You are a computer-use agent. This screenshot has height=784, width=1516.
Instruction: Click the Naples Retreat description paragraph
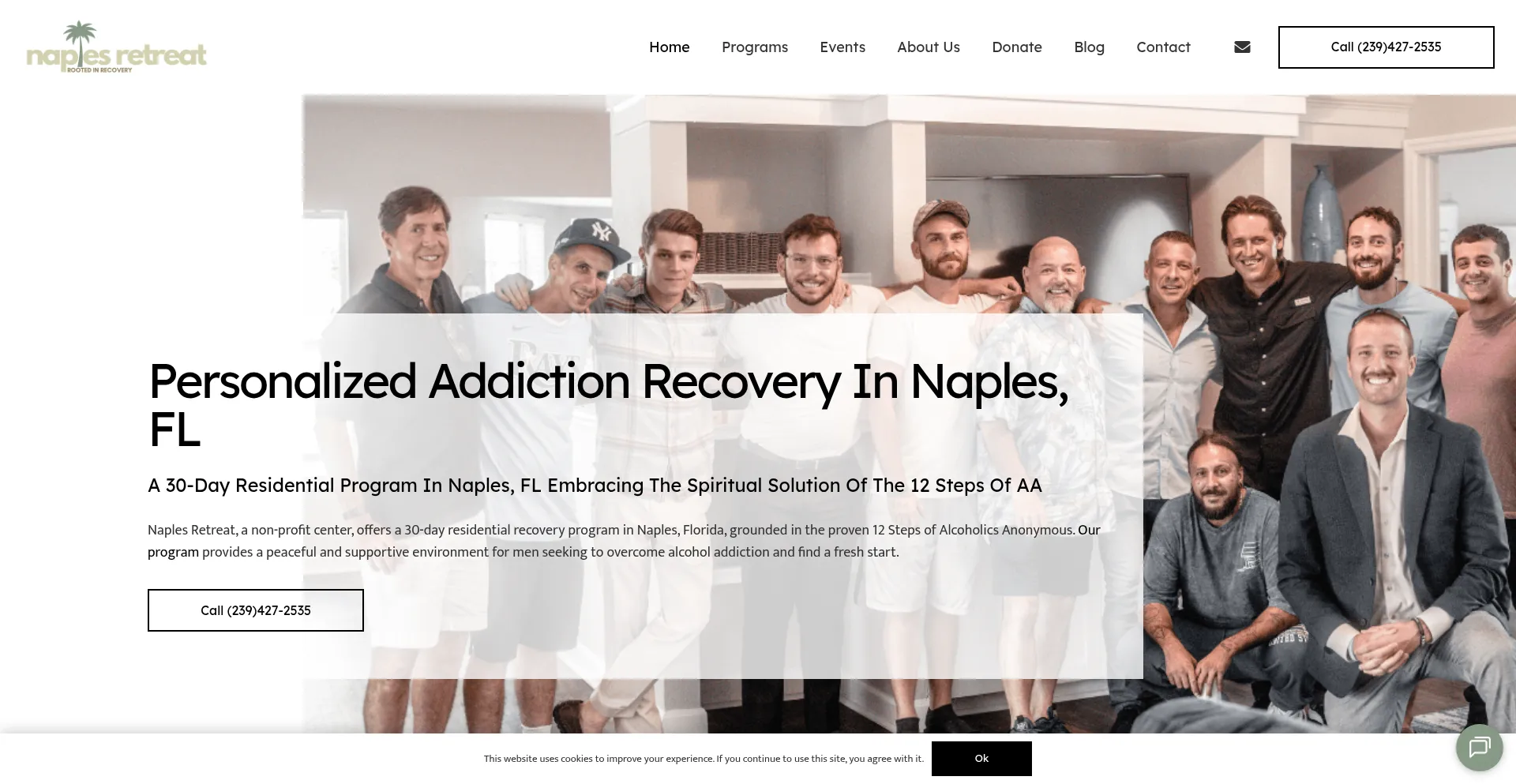[624, 541]
